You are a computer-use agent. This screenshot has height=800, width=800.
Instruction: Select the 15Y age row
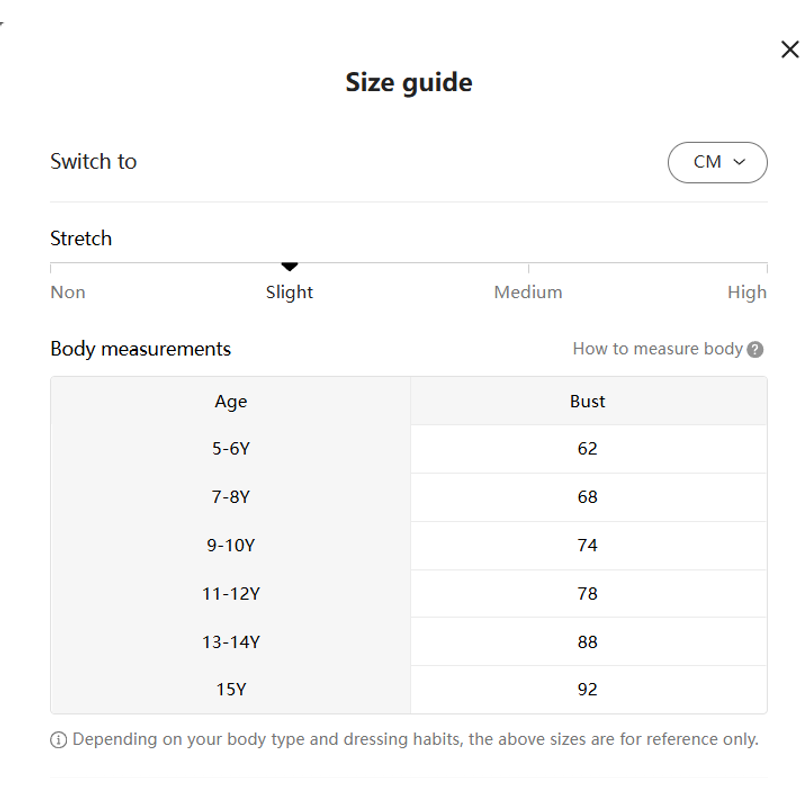click(x=231, y=689)
